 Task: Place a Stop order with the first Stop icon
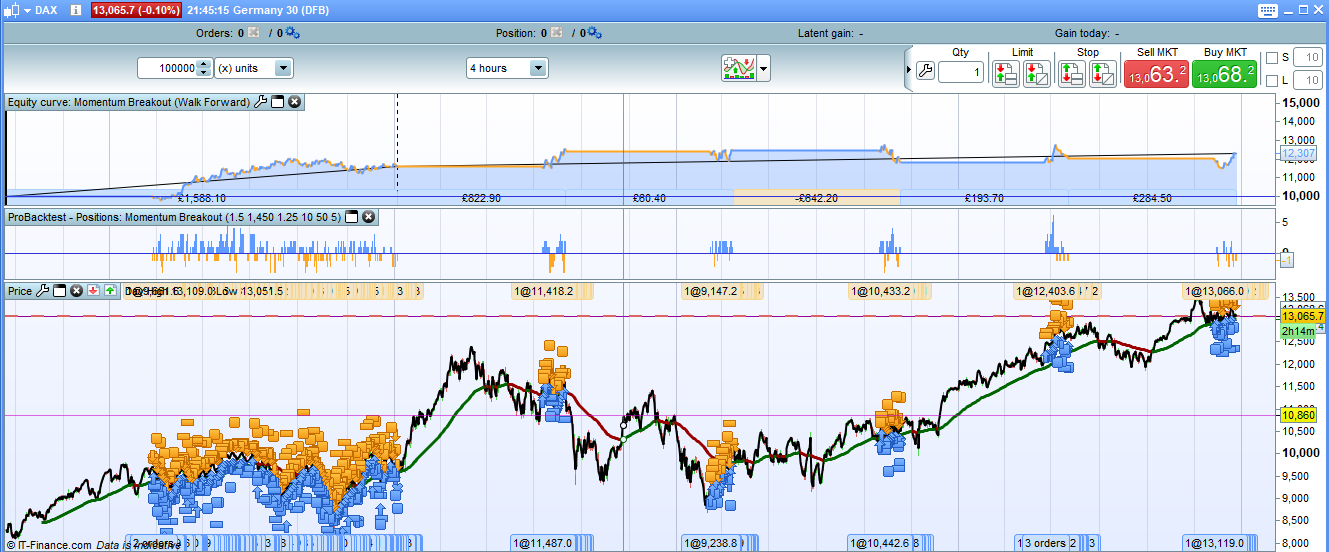1071,73
